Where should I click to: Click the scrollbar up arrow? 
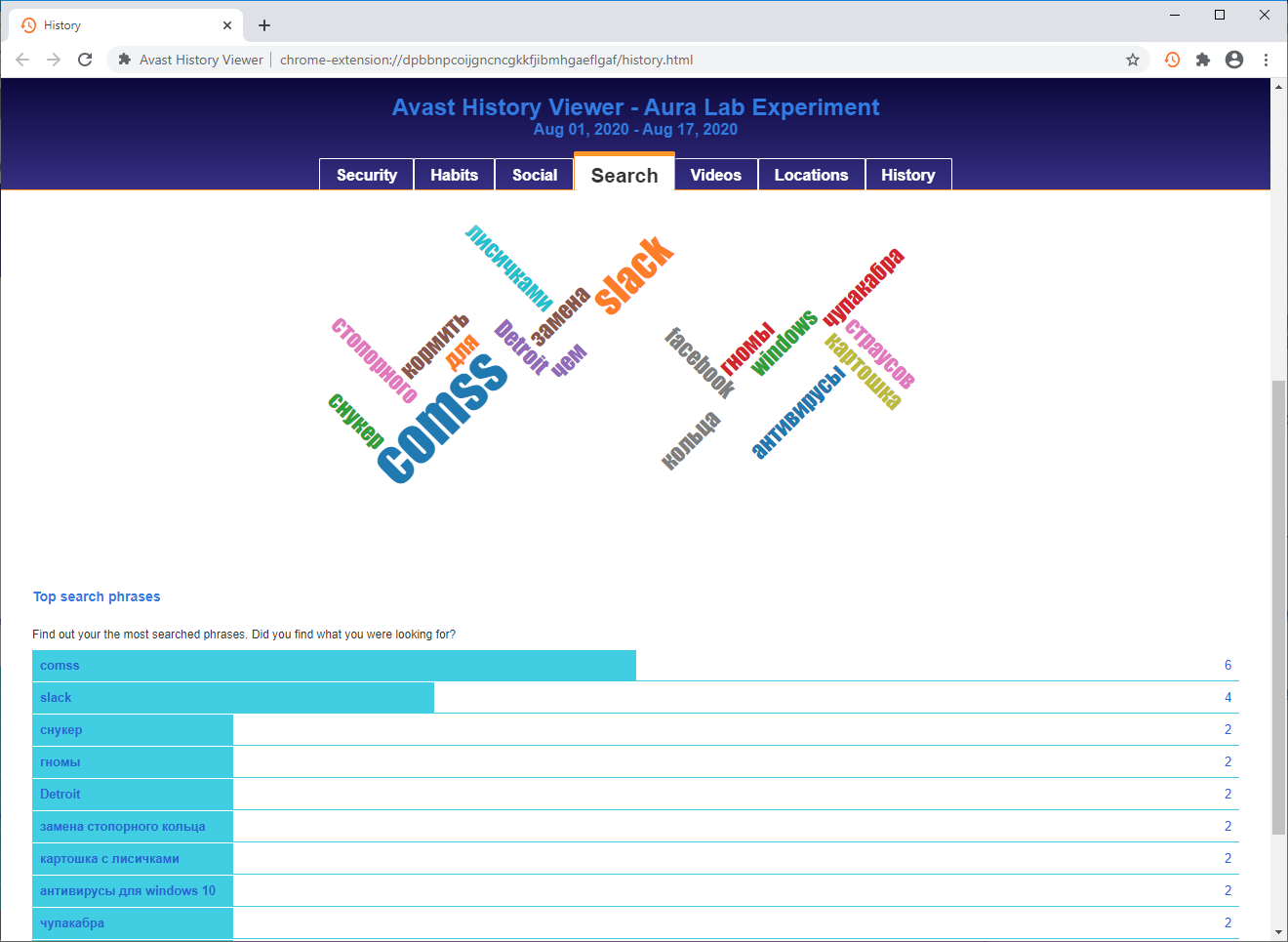pyautogui.click(x=1278, y=87)
